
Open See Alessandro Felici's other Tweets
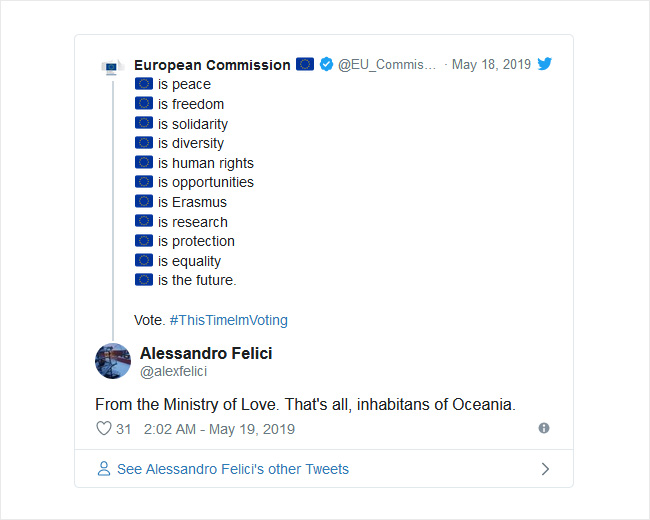(233, 469)
